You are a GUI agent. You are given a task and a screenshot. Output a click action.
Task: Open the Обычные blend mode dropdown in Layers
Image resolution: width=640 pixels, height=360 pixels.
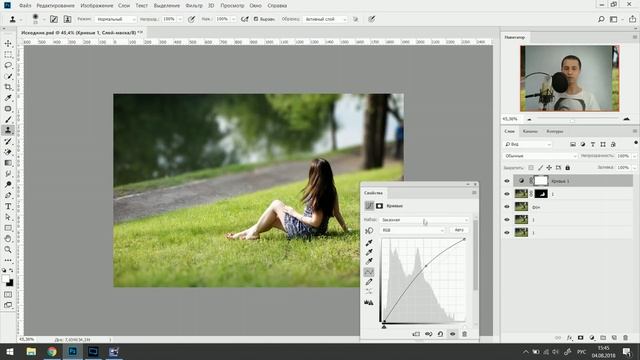[540, 156]
